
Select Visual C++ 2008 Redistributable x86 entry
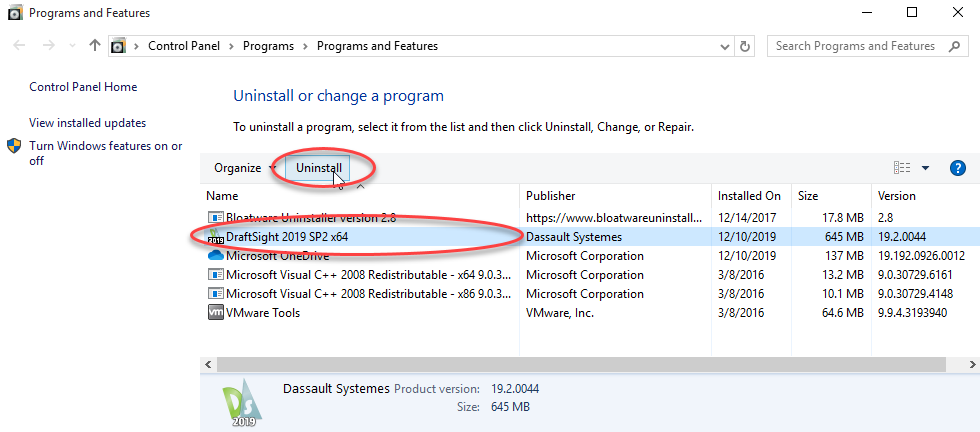pos(369,294)
